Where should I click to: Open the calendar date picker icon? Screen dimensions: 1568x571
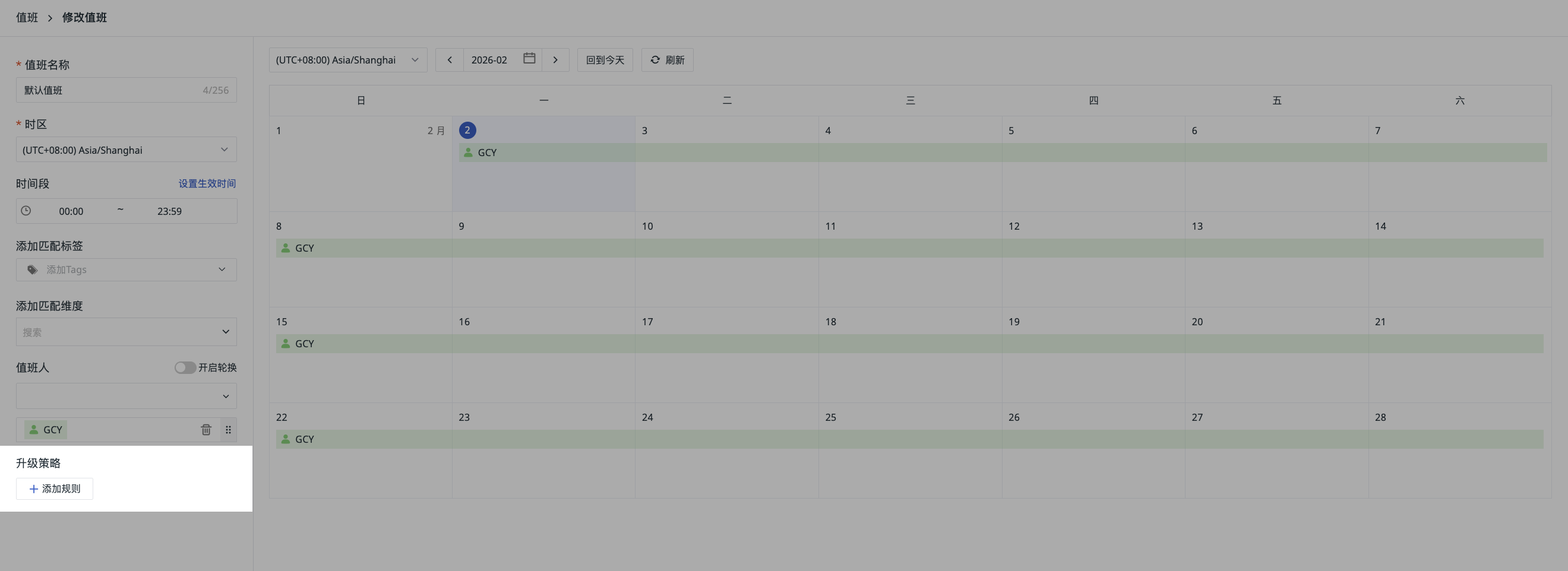tap(529, 59)
